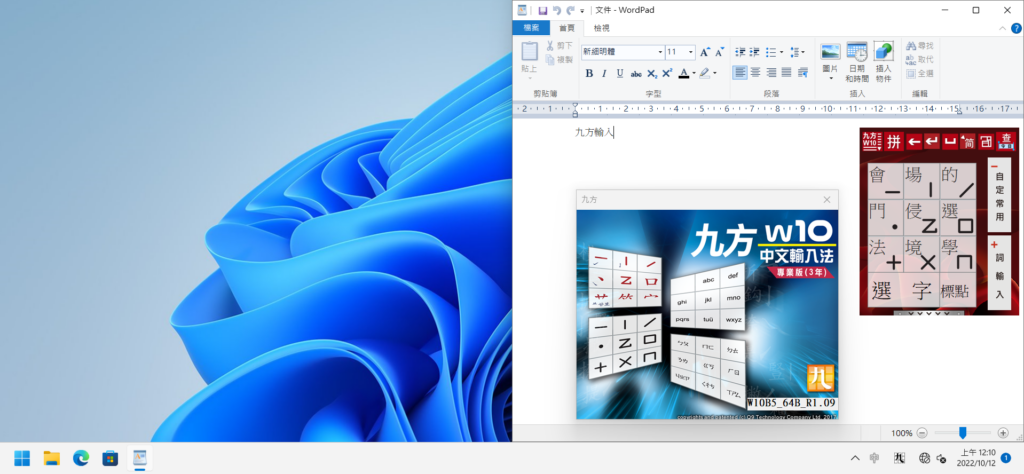Image resolution: width=1024 pixels, height=474 pixels.
Task: Start a bulleted list
Action: tap(771, 52)
